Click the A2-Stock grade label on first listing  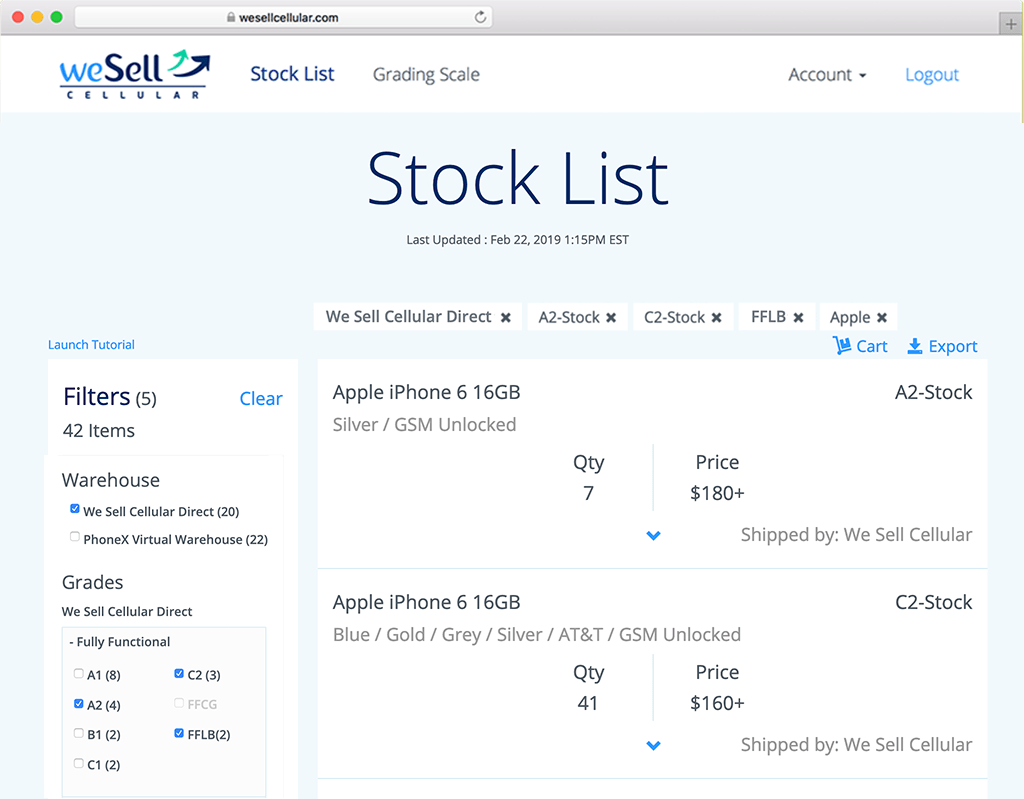pyautogui.click(x=933, y=392)
